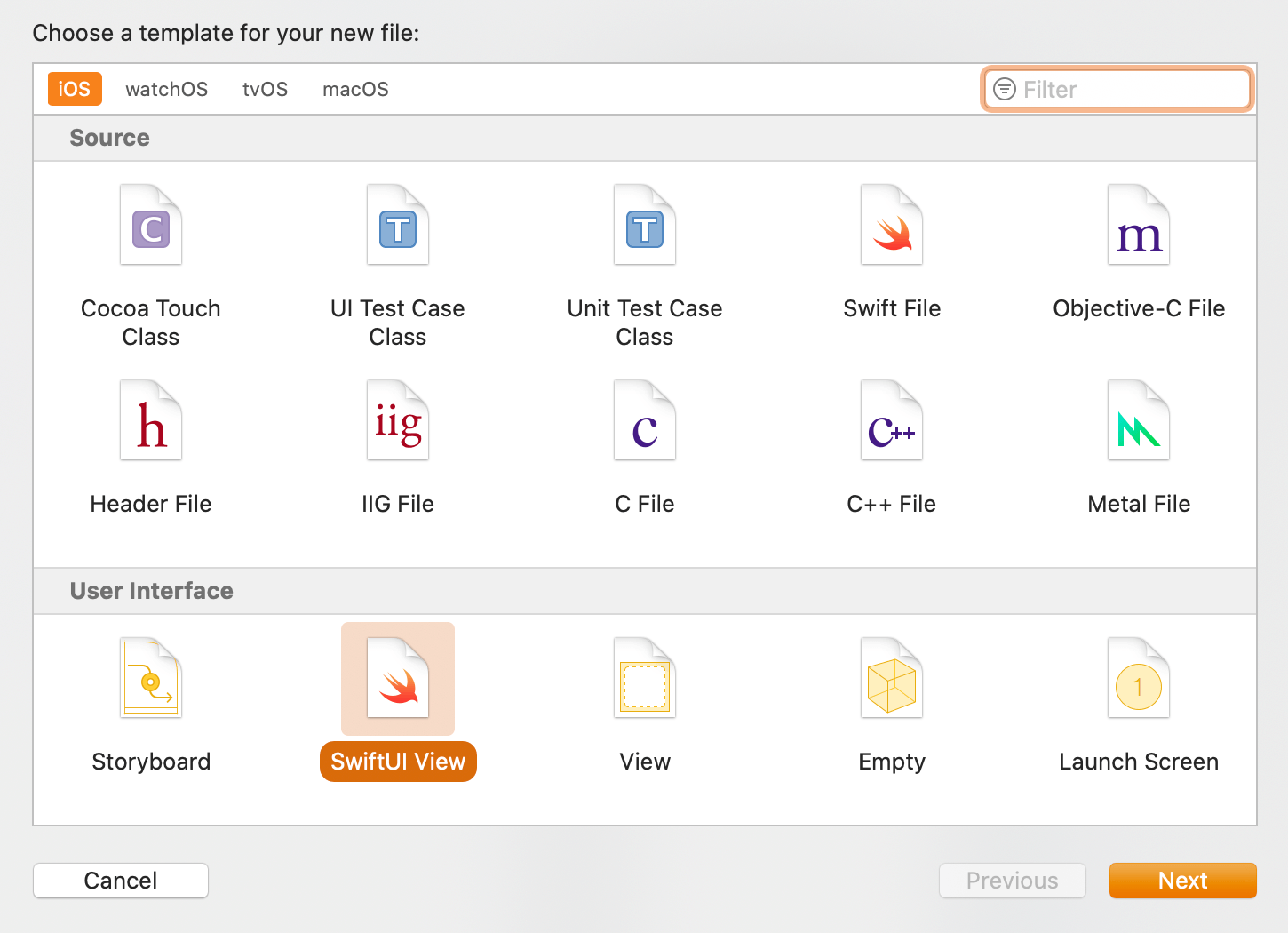Select the Cocoa Touch Class template icon
Image resolution: width=1288 pixels, height=933 pixels.
151,226
